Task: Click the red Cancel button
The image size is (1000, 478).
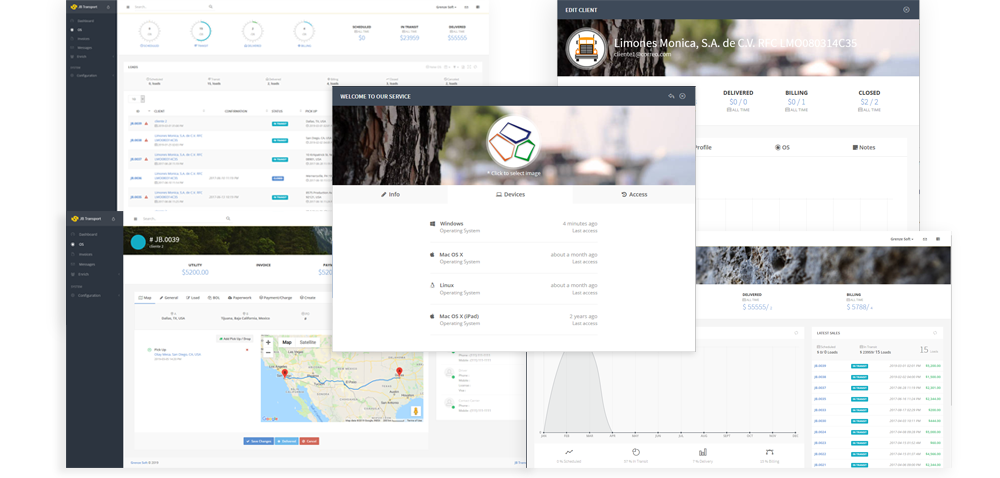Action: [x=309, y=441]
